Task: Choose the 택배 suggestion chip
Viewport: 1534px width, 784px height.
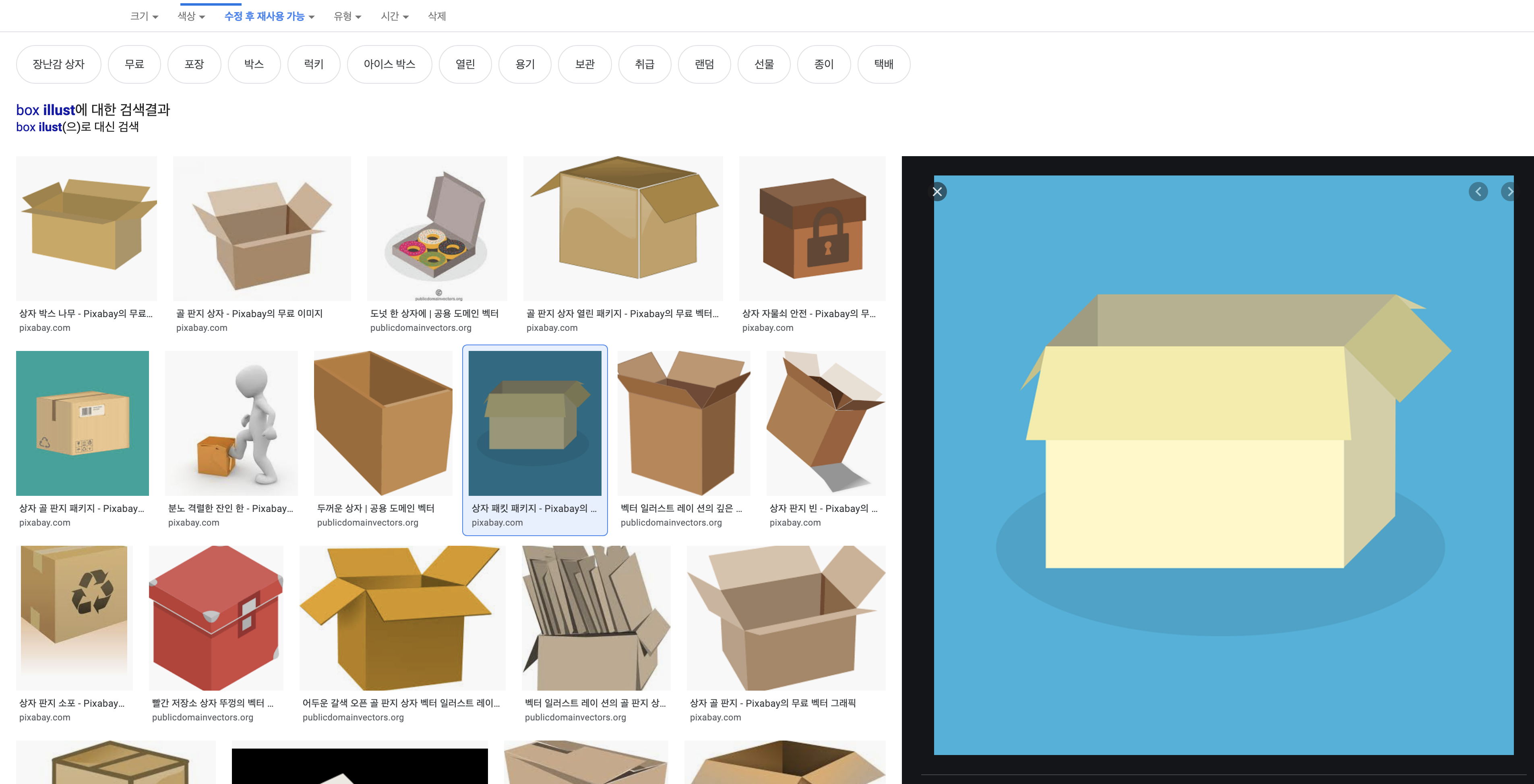Action: click(883, 64)
